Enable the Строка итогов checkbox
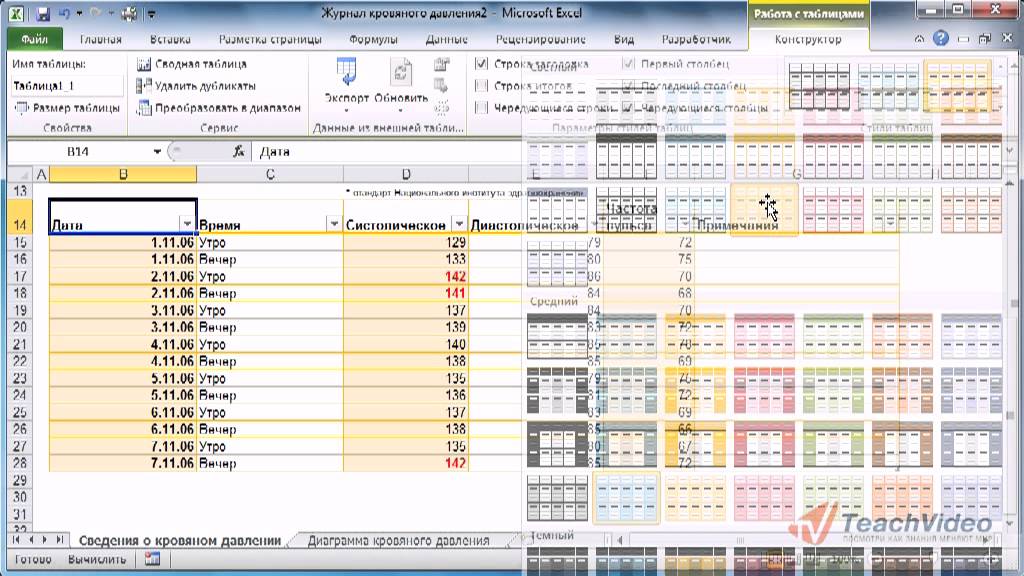Viewport: 1024px width, 576px height. (481, 86)
